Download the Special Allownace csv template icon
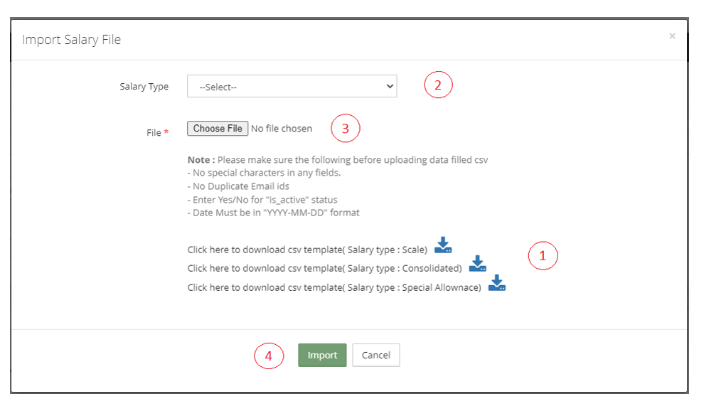This screenshot has height=414, width=707. [x=497, y=284]
